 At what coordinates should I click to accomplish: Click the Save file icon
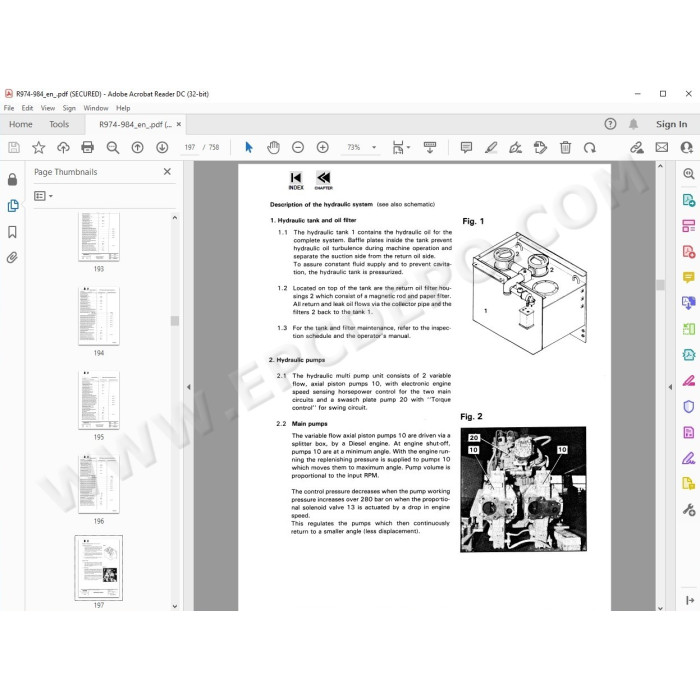click(x=14, y=147)
